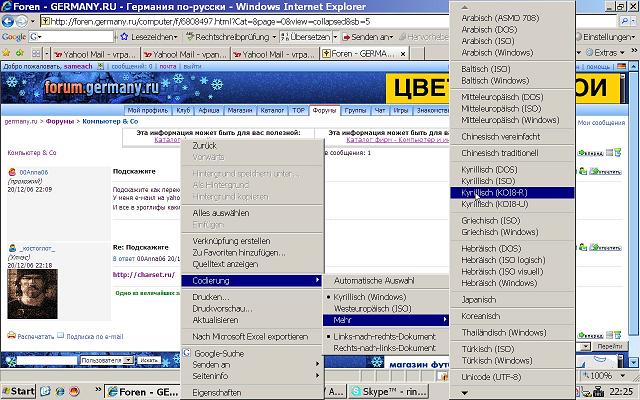Choose Rechts-nach-links-Dokument option
640x400 pixels.
(386, 348)
